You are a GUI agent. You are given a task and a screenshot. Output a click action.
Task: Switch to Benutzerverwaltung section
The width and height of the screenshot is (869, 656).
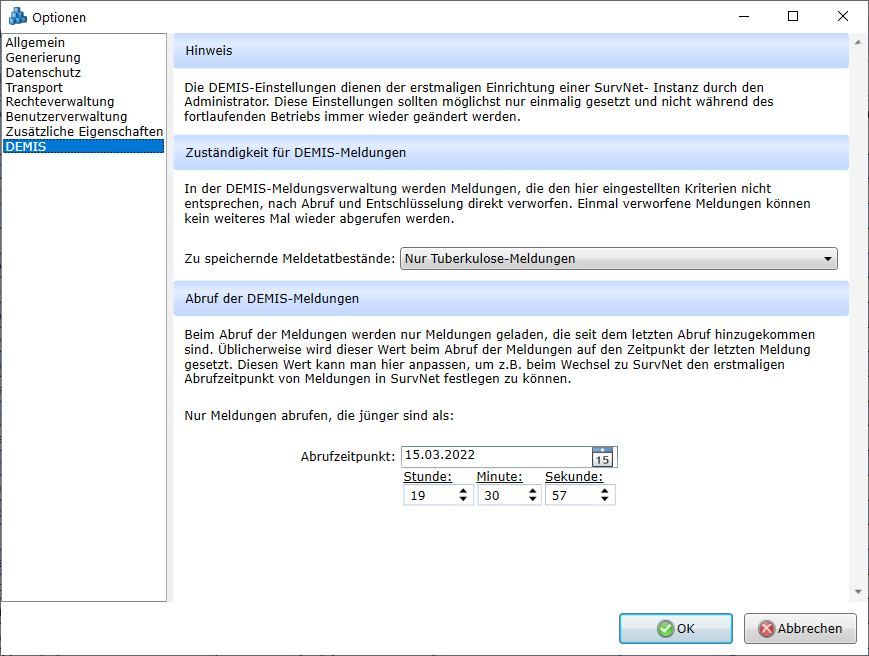click(66, 117)
